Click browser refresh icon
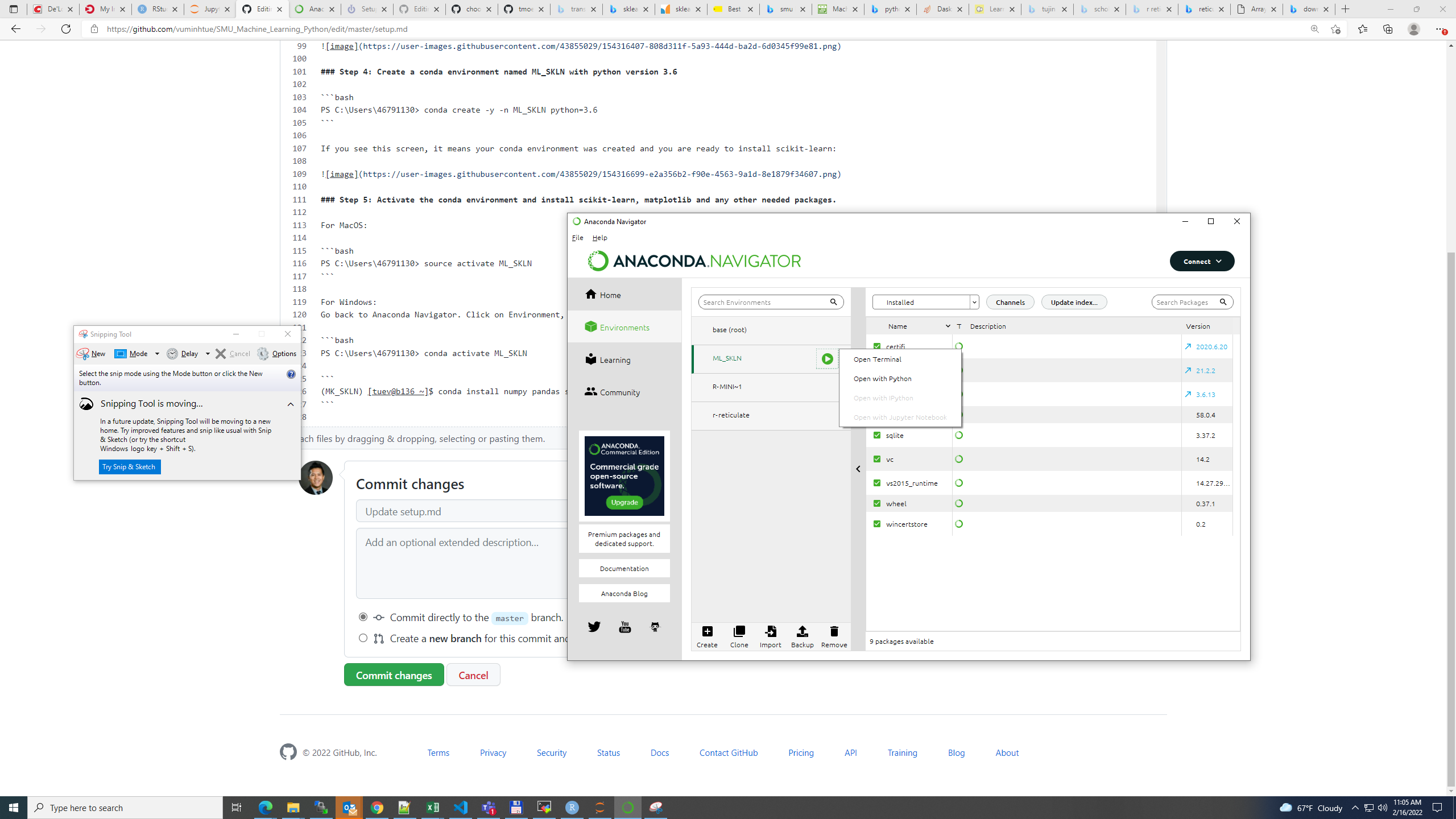 (66, 29)
